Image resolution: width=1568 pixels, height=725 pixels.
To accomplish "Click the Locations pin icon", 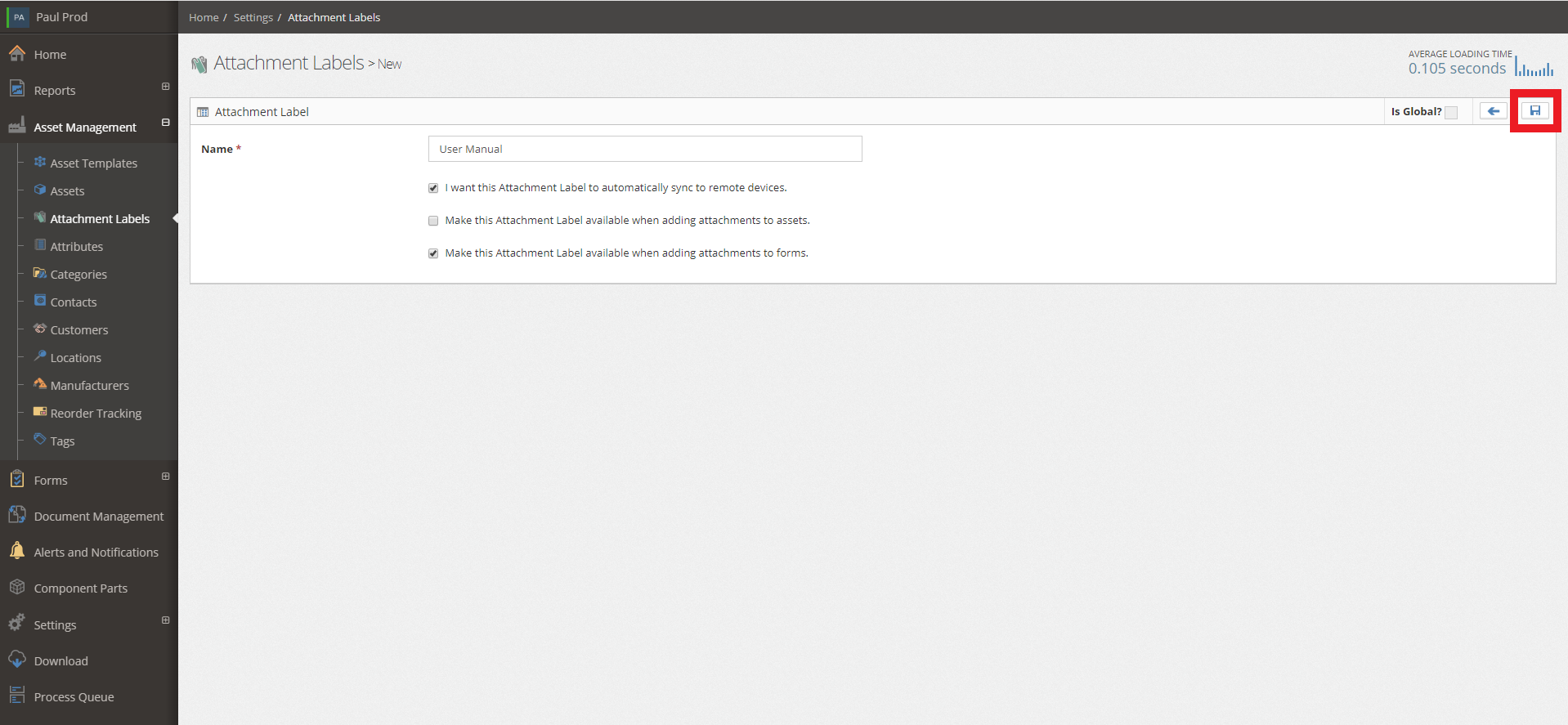I will click(40, 356).
